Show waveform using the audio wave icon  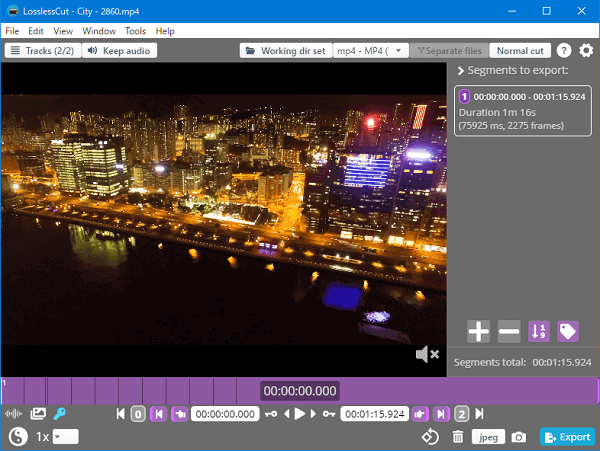click(x=14, y=414)
